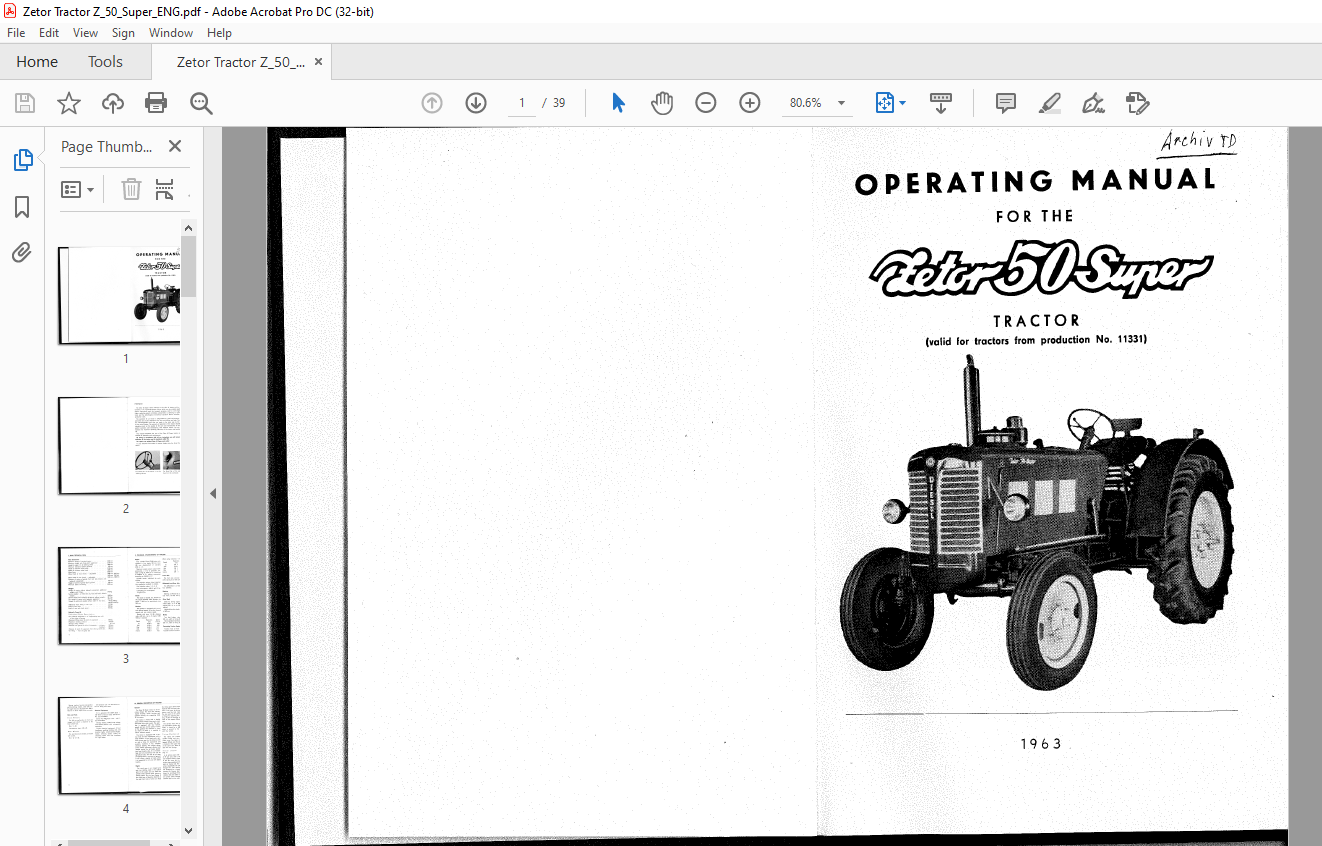Open the View menu

pos(85,33)
